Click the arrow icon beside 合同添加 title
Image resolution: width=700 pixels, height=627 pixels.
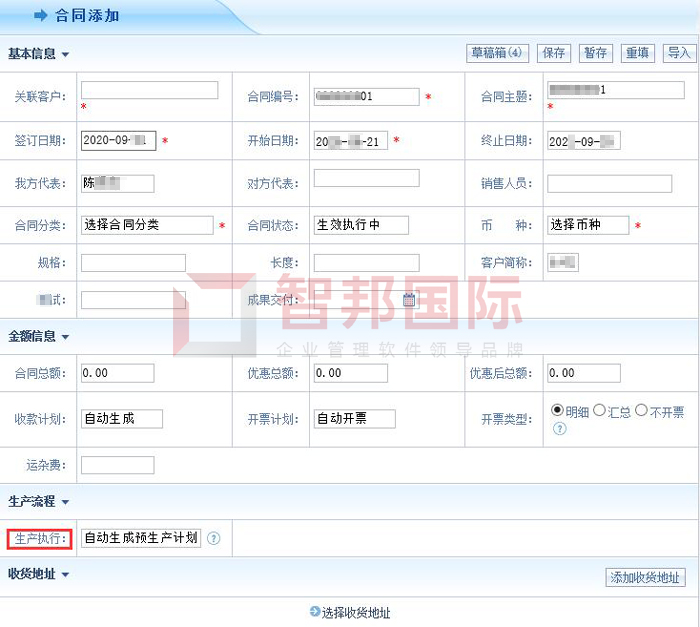[x=41, y=15]
